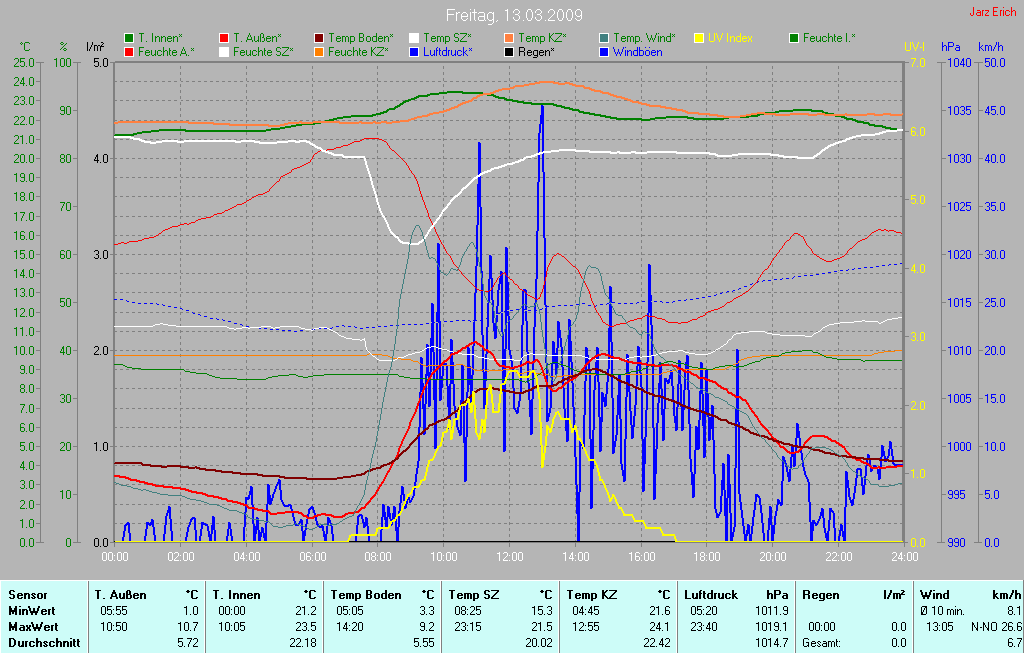Click the Luftdruck minimum value 1011.9
The width and height of the screenshot is (1024, 653).
(x=773, y=611)
